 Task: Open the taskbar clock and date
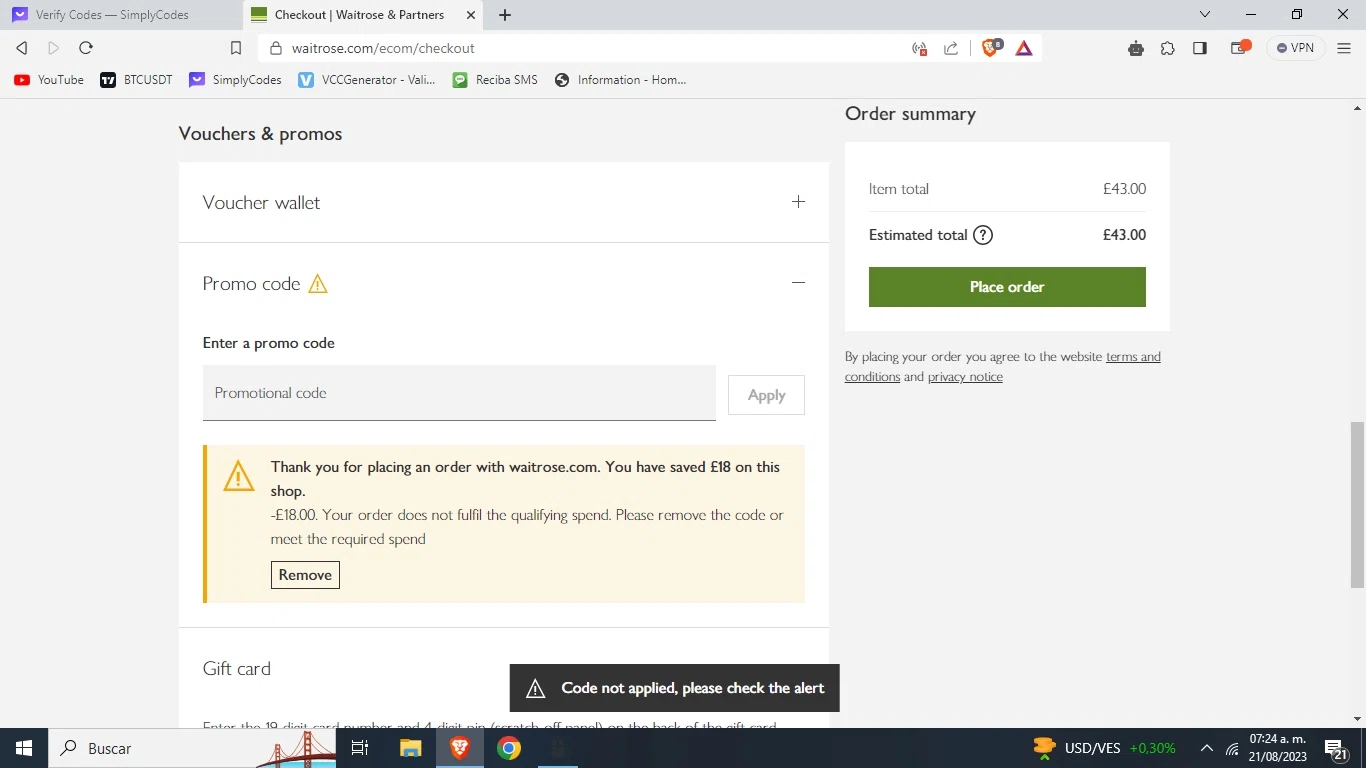tap(1278, 748)
